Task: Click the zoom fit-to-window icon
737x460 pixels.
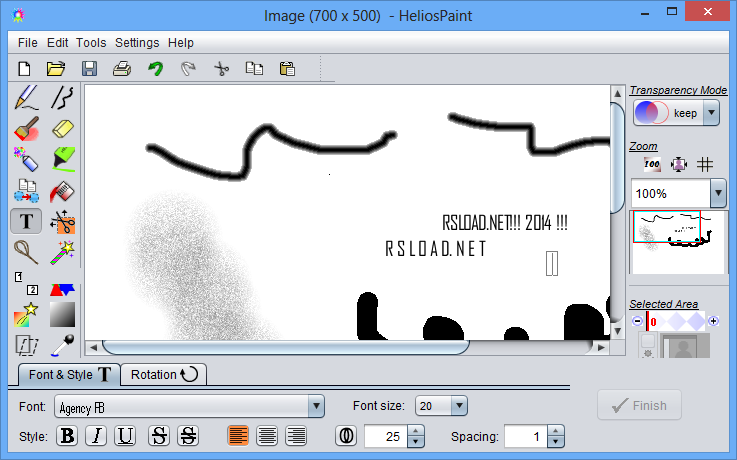Action: 679,164
